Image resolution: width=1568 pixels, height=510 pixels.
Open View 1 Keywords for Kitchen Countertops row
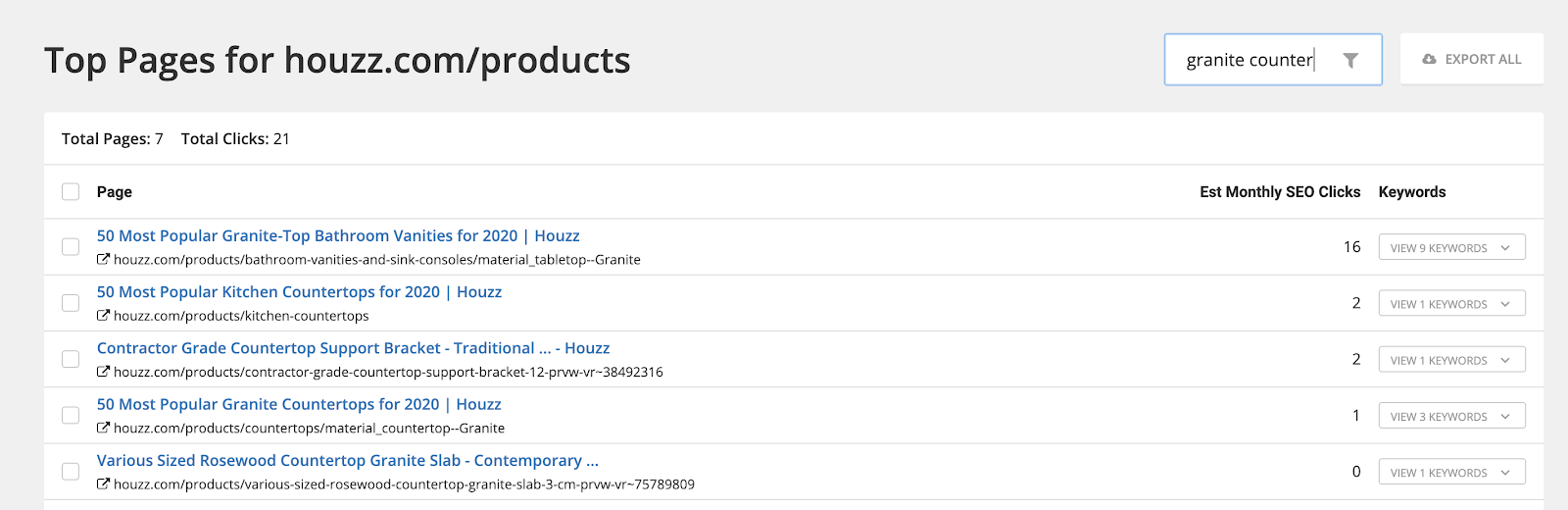[1451, 304]
